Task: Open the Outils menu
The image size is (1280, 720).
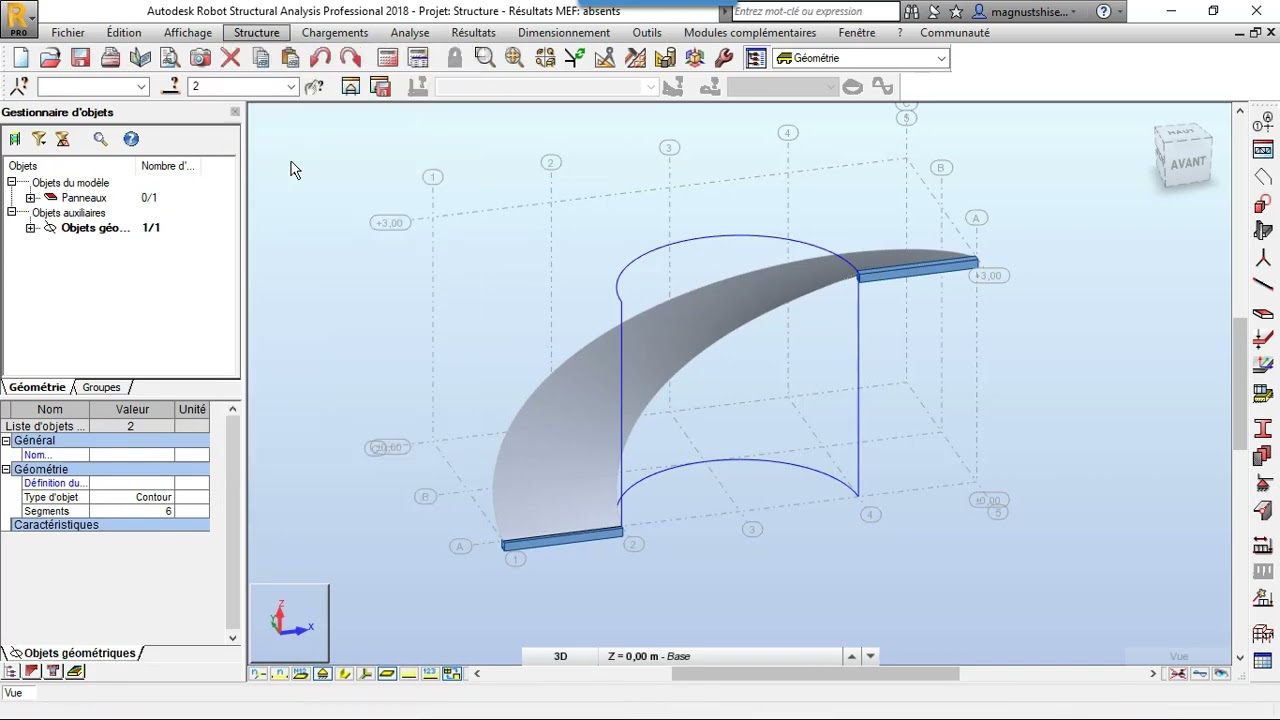Action: click(647, 33)
